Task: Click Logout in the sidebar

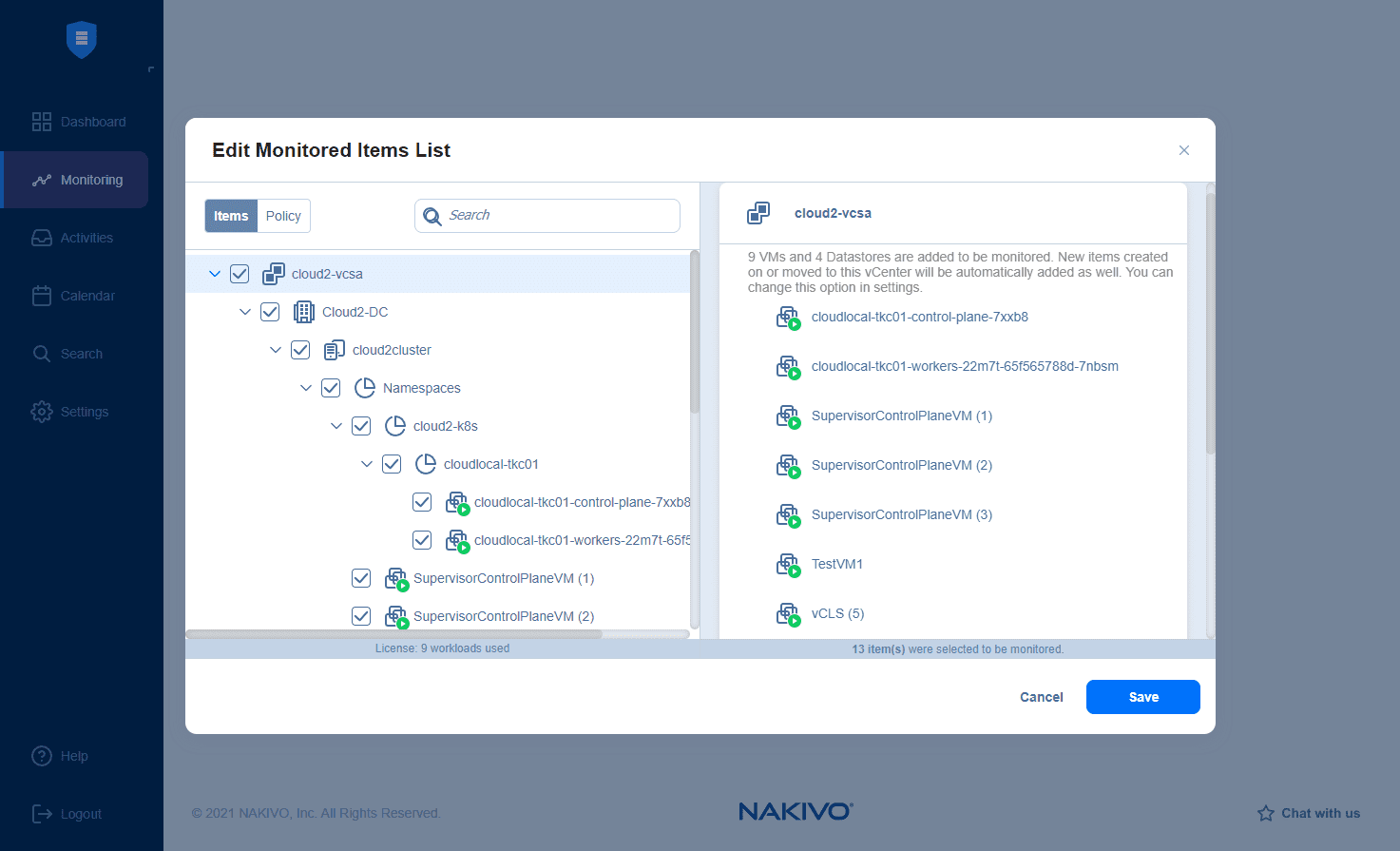Action: 81,814
